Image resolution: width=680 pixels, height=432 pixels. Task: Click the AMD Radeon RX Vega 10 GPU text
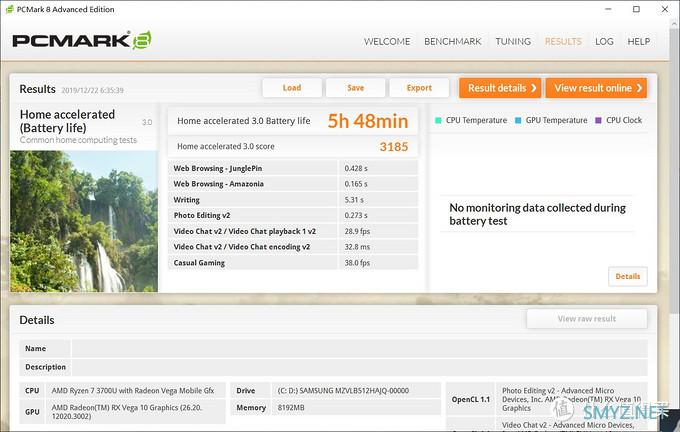pyautogui.click(x=127, y=412)
